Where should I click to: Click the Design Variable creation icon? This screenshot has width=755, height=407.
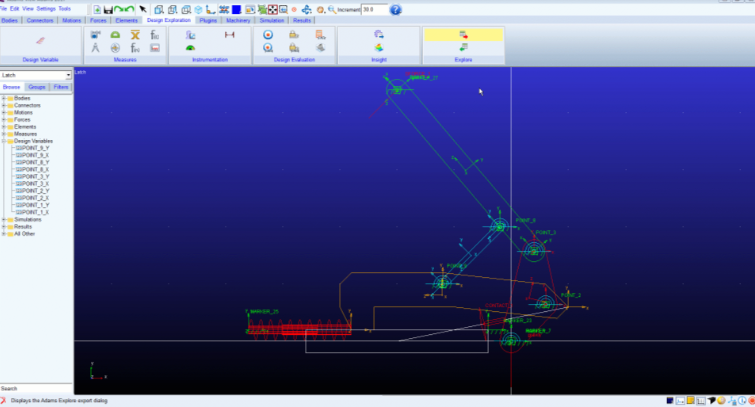(x=41, y=40)
